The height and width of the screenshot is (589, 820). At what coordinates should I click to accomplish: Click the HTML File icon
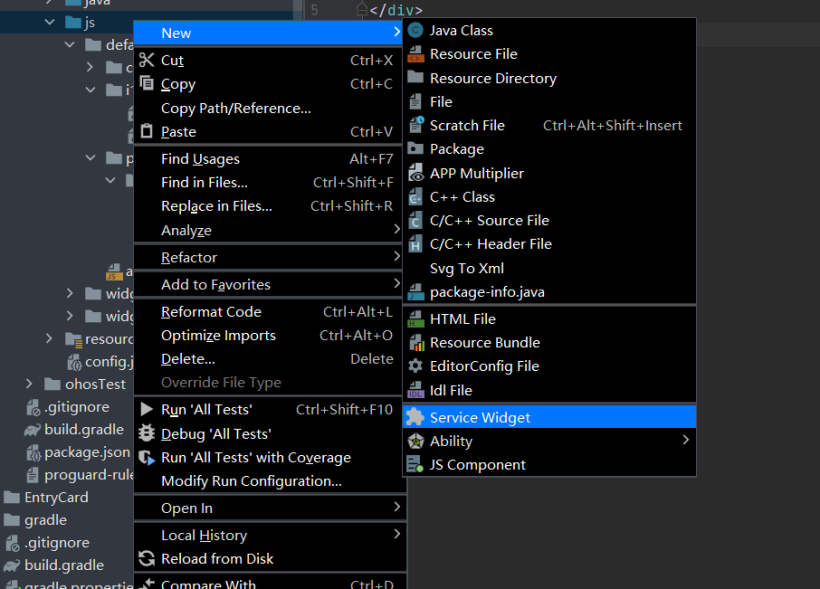415,319
